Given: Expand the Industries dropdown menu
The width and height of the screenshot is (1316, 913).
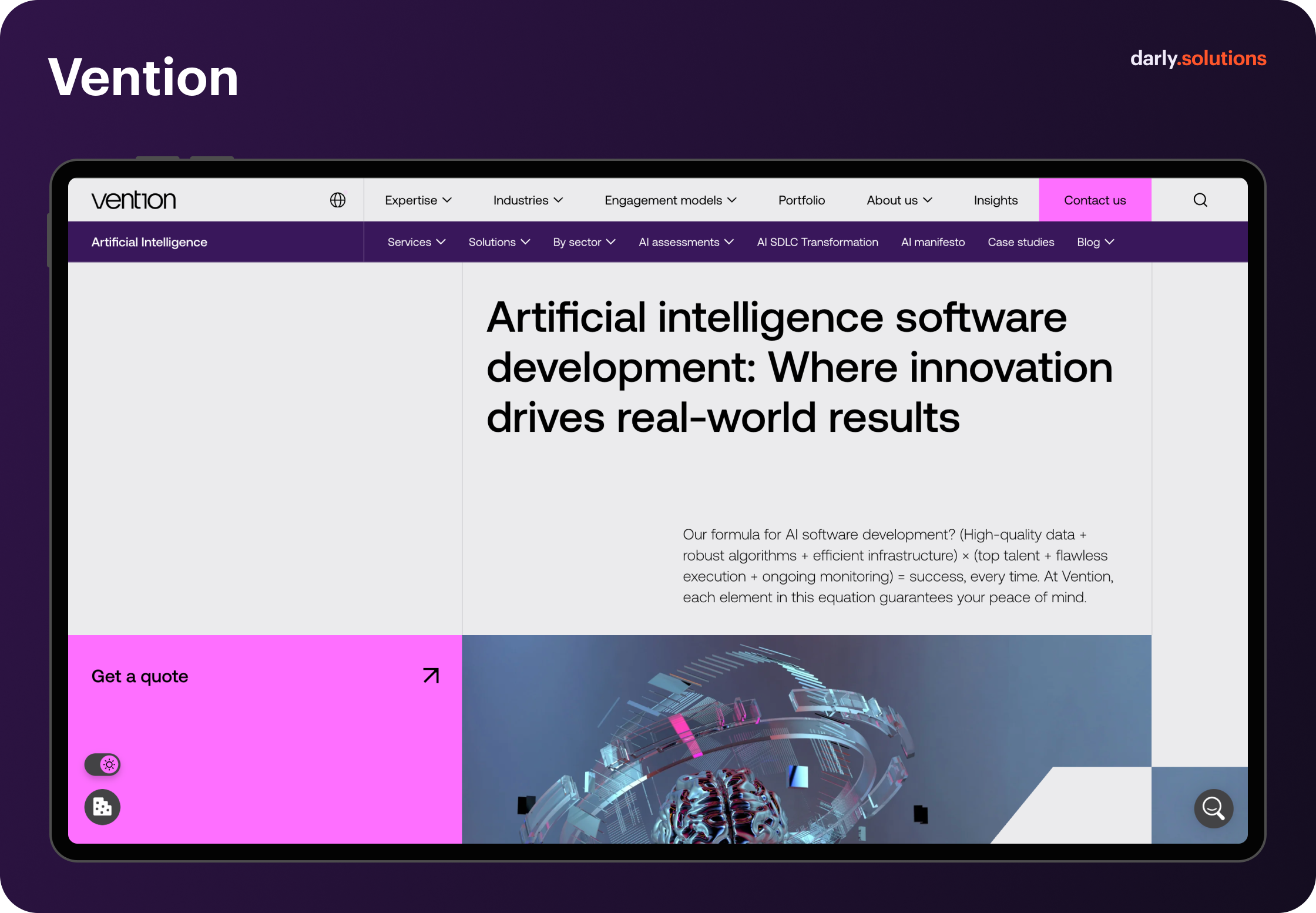Looking at the screenshot, I should pyautogui.click(x=528, y=200).
